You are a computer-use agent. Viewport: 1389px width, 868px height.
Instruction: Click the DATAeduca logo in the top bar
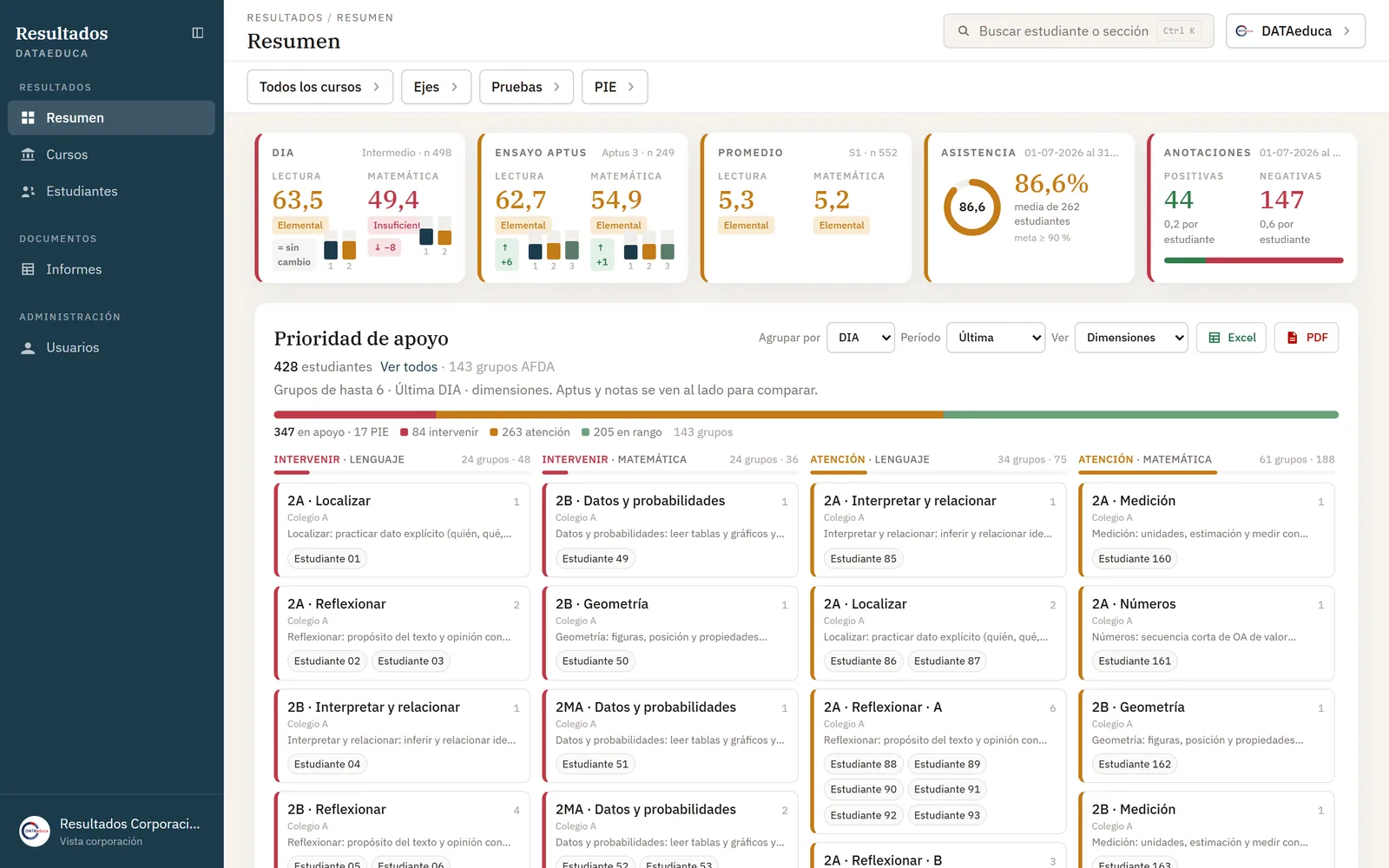[x=1243, y=31]
